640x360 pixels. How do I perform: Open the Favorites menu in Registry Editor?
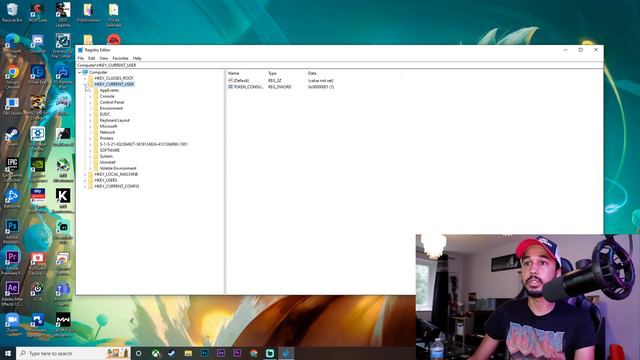tap(120, 58)
